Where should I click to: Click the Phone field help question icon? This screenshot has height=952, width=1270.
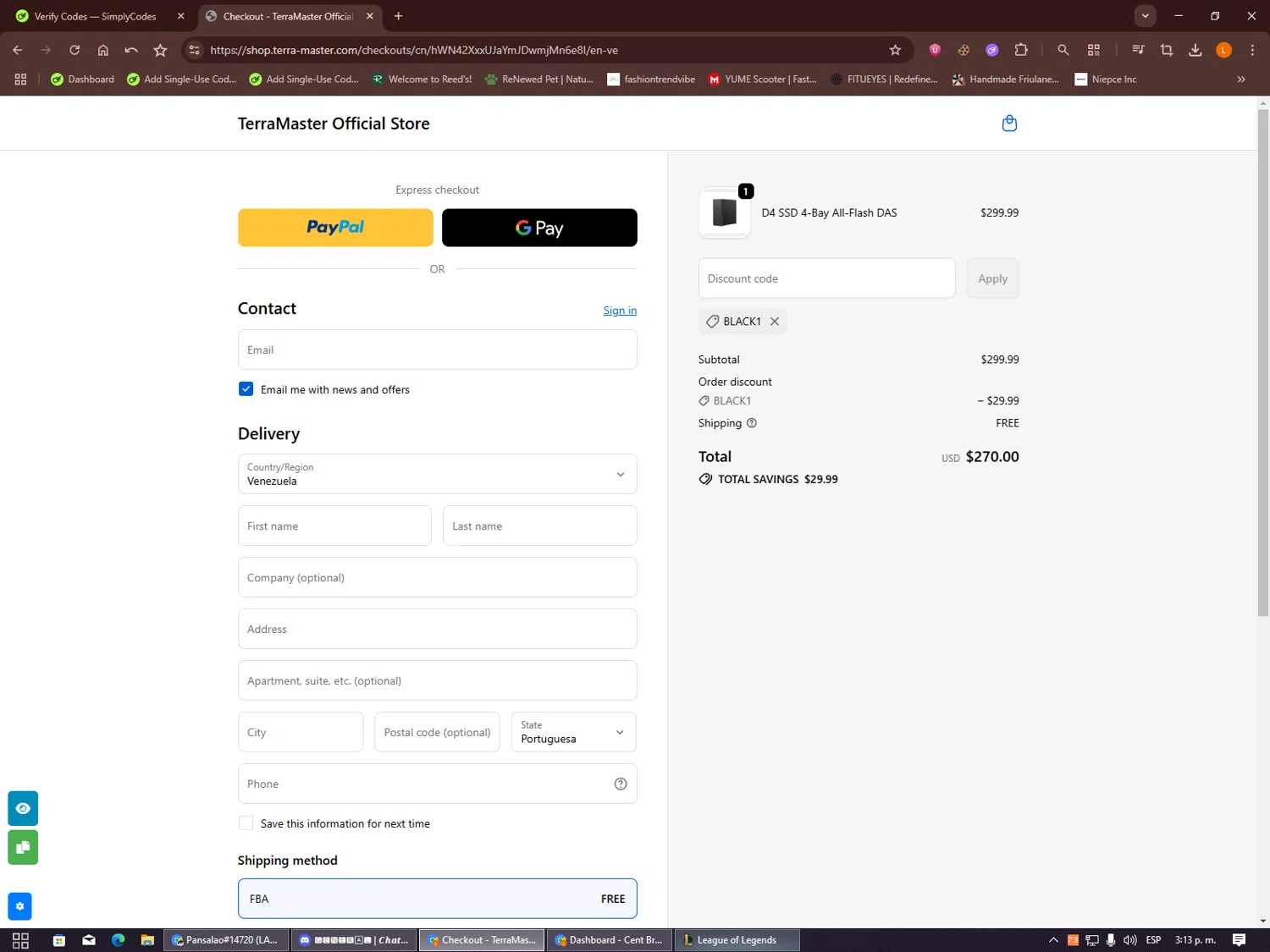pyautogui.click(x=621, y=784)
